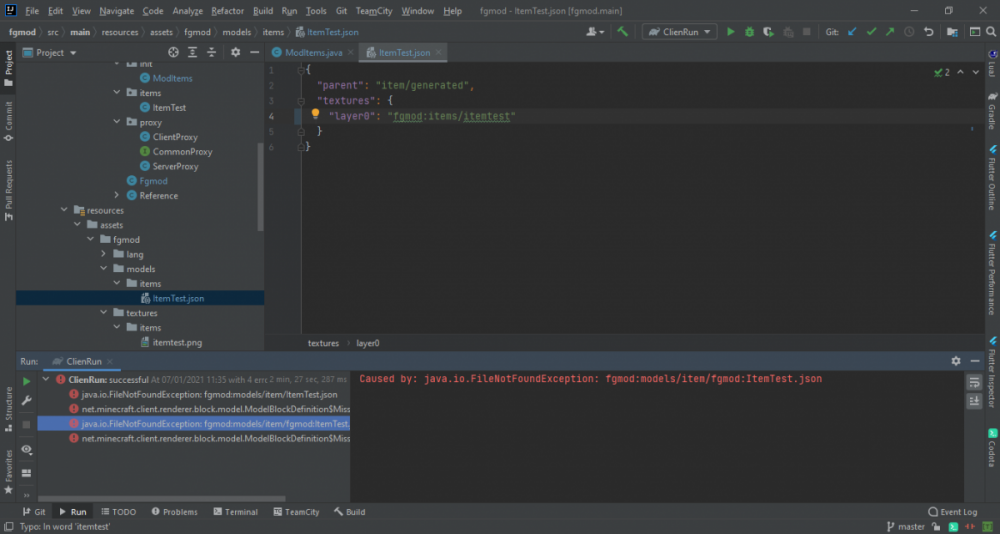
Task: Collapse the items package in tree
Action: pyautogui.click(x=116, y=93)
